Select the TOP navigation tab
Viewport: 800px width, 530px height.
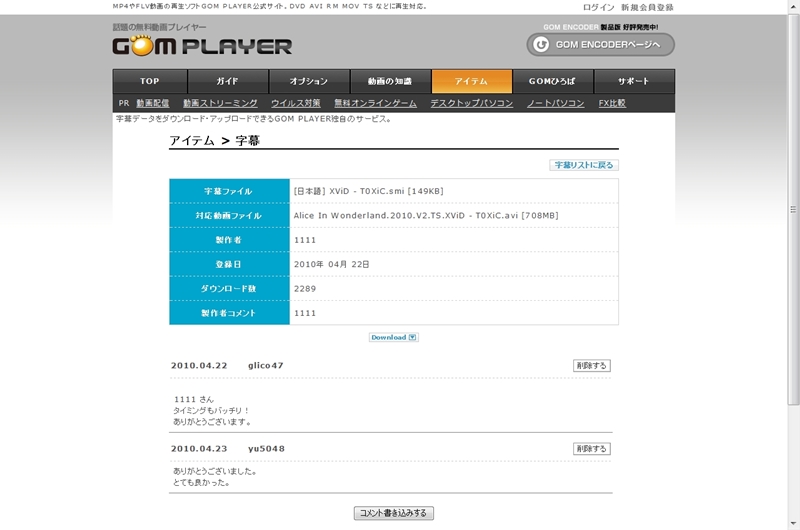(150, 81)
